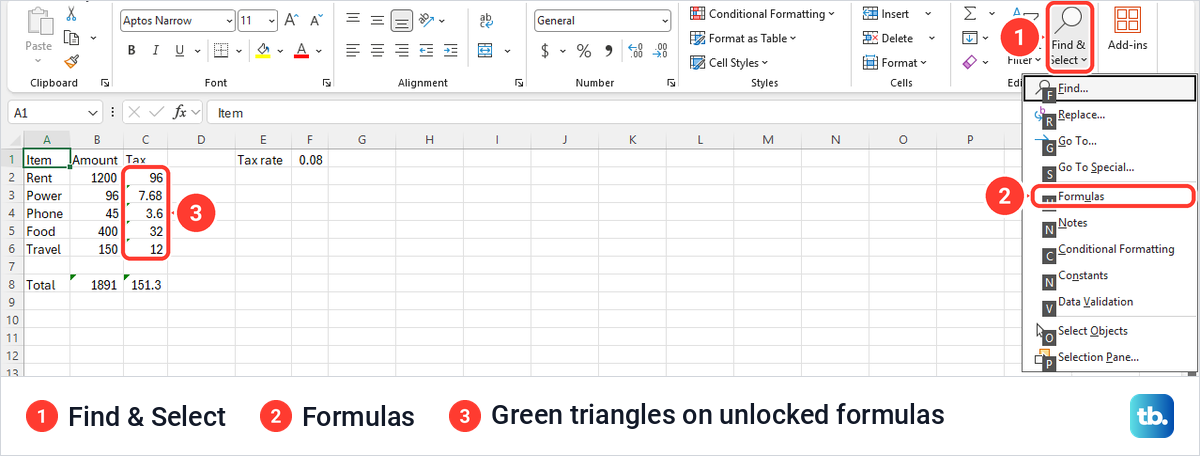Open the Find & Select menu button
Screen dimensions: 1200x456
tap(1069, 37)
